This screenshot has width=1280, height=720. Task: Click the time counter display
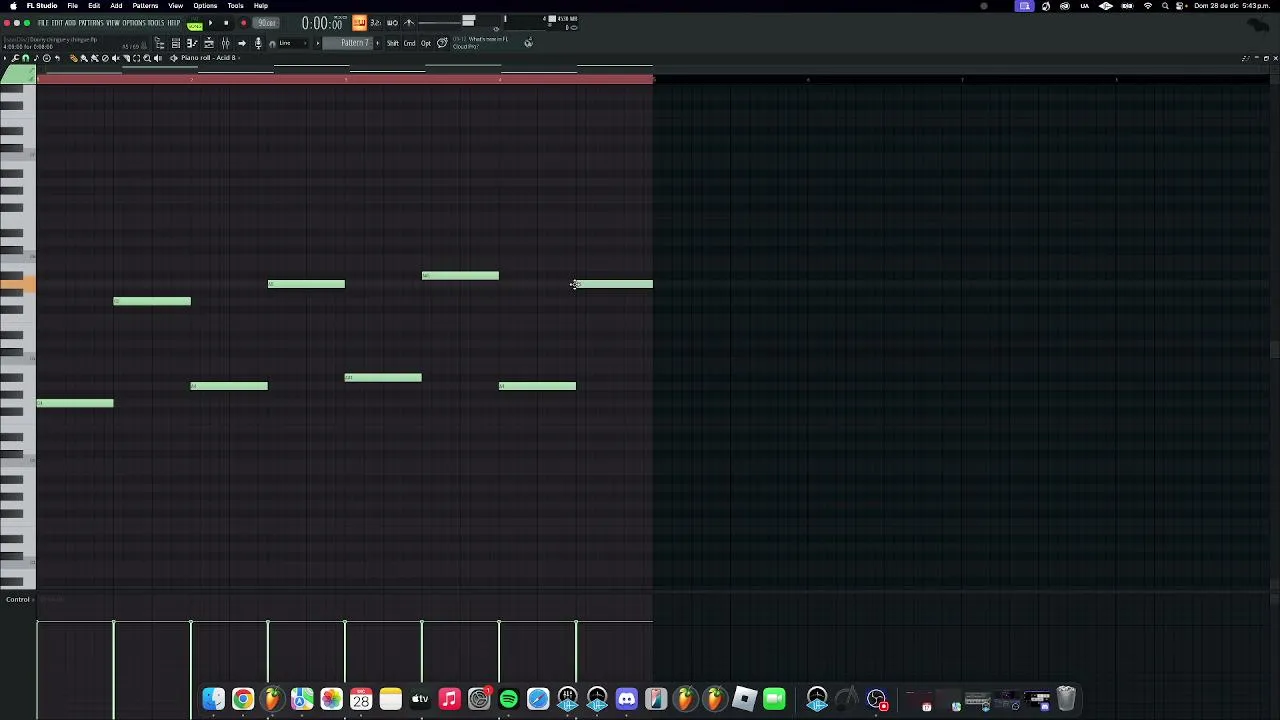323,23
